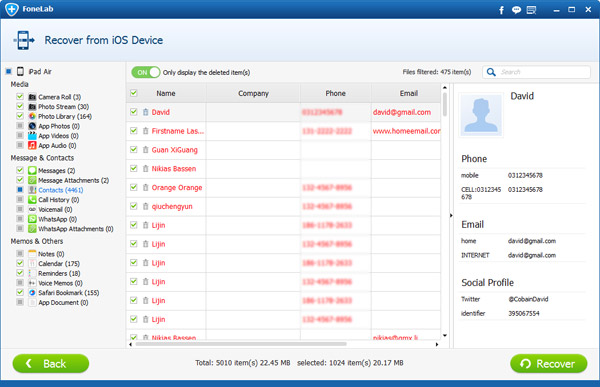Open Voice Memos (0) category
This screenshot has height=387, width=600.
(x=60, y=283)
